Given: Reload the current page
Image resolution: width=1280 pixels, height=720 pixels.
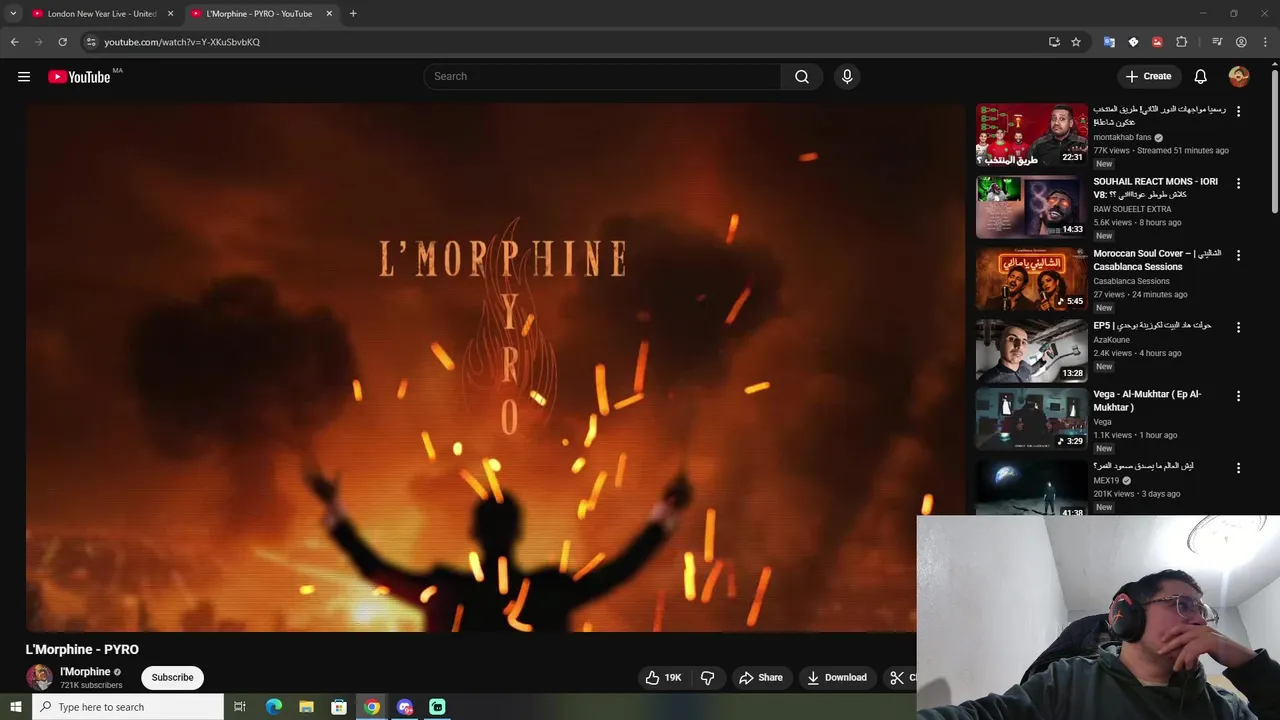Looking at the screenshot, I should click(62, 42).
